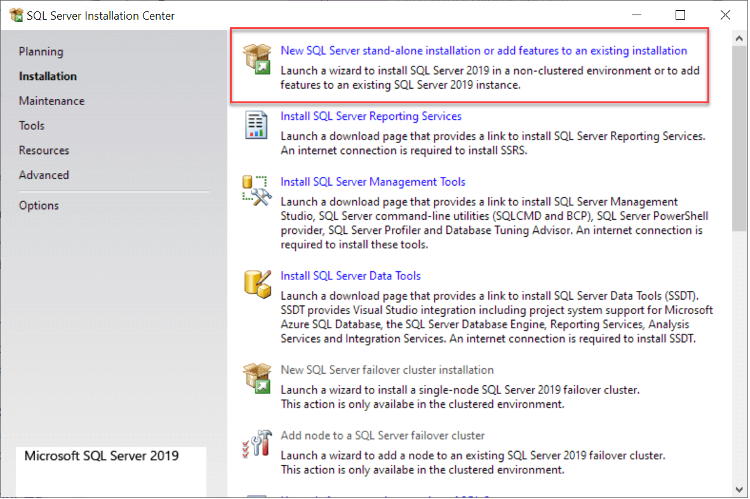Click the scrollbar up arrow
Screen dimensions: 750x499
pyautogui.click(x=739, y=39)
